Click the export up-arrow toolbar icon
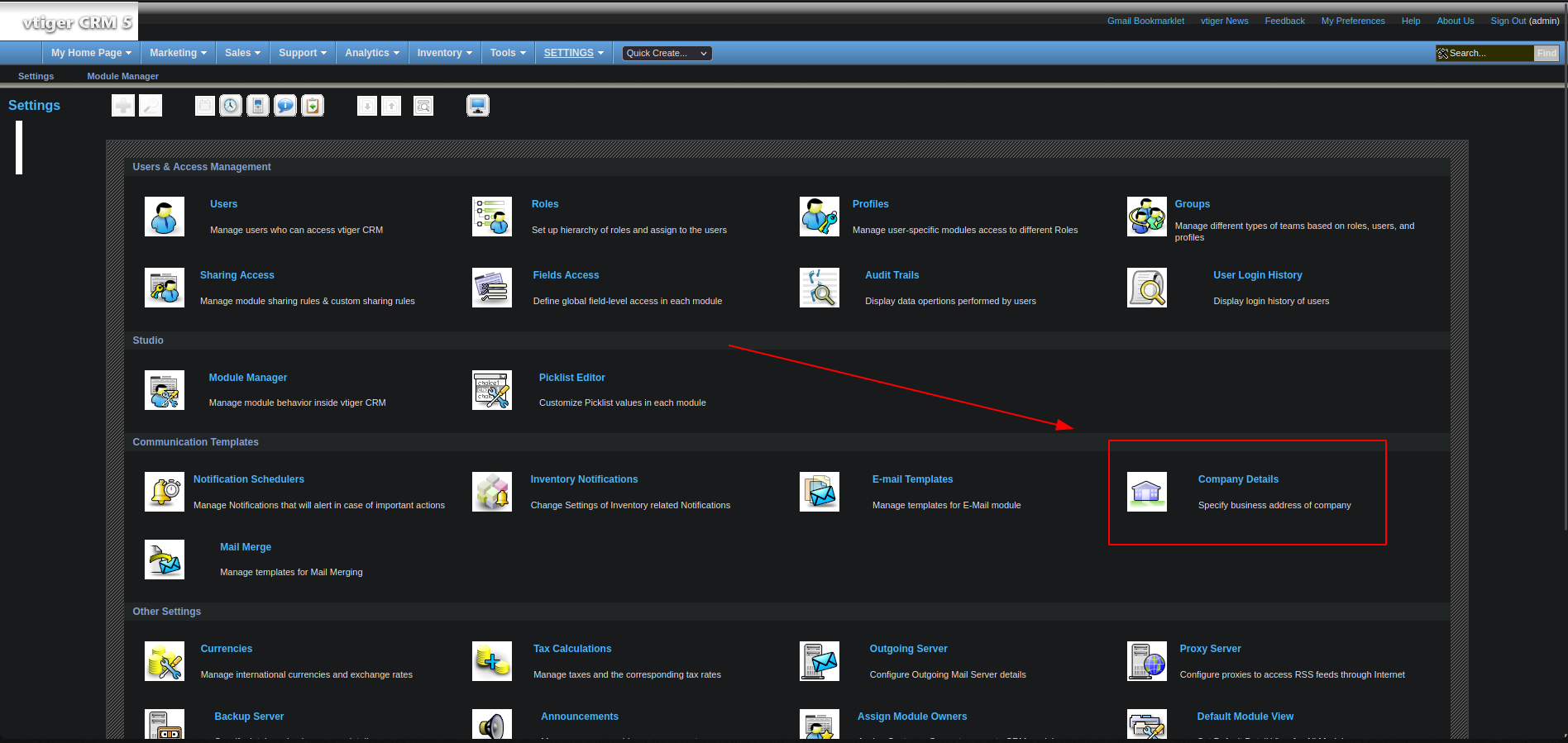This screenshot has height=743, width=1568. (x=391, y=106)
